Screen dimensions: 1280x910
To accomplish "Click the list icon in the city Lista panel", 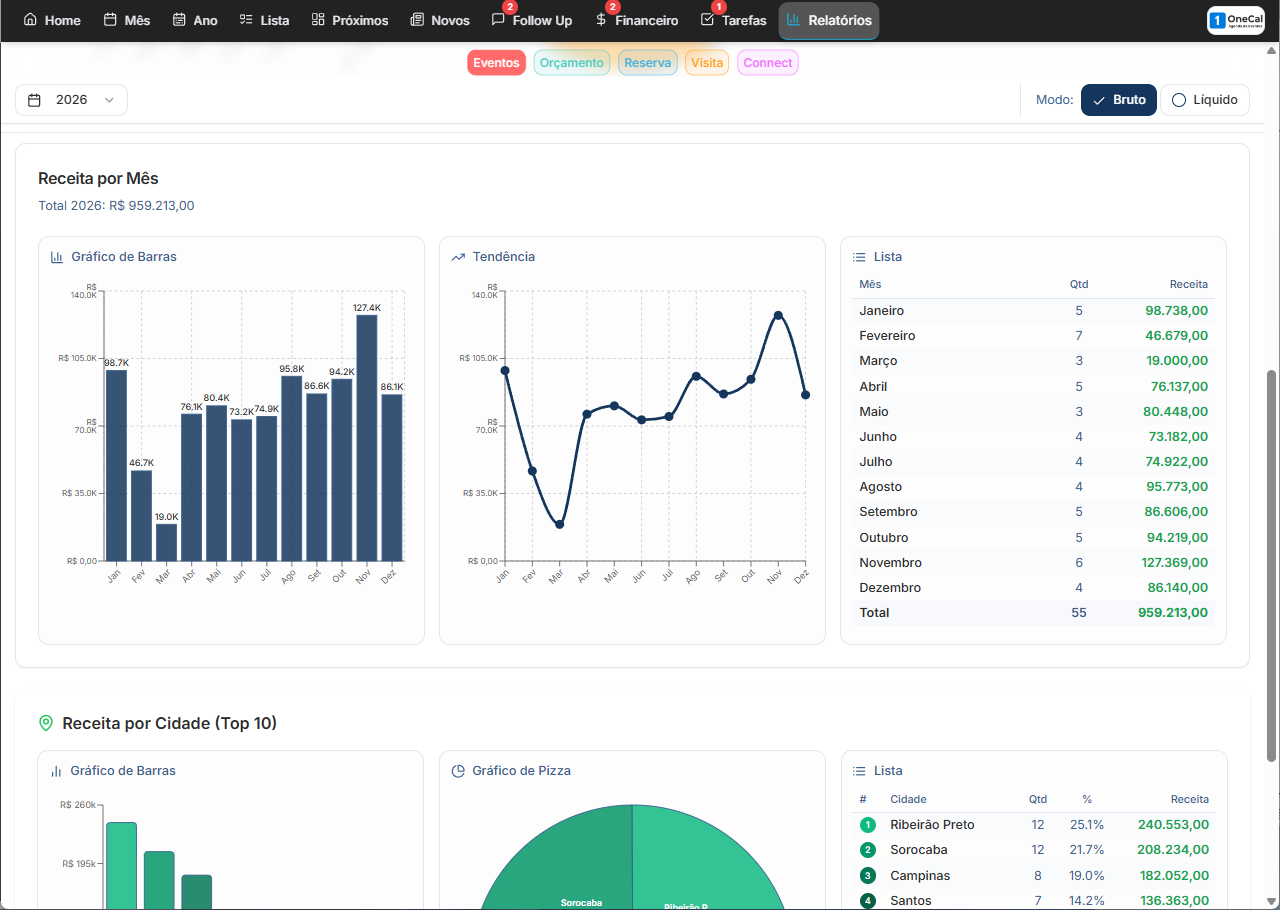I will pos(859,771).
